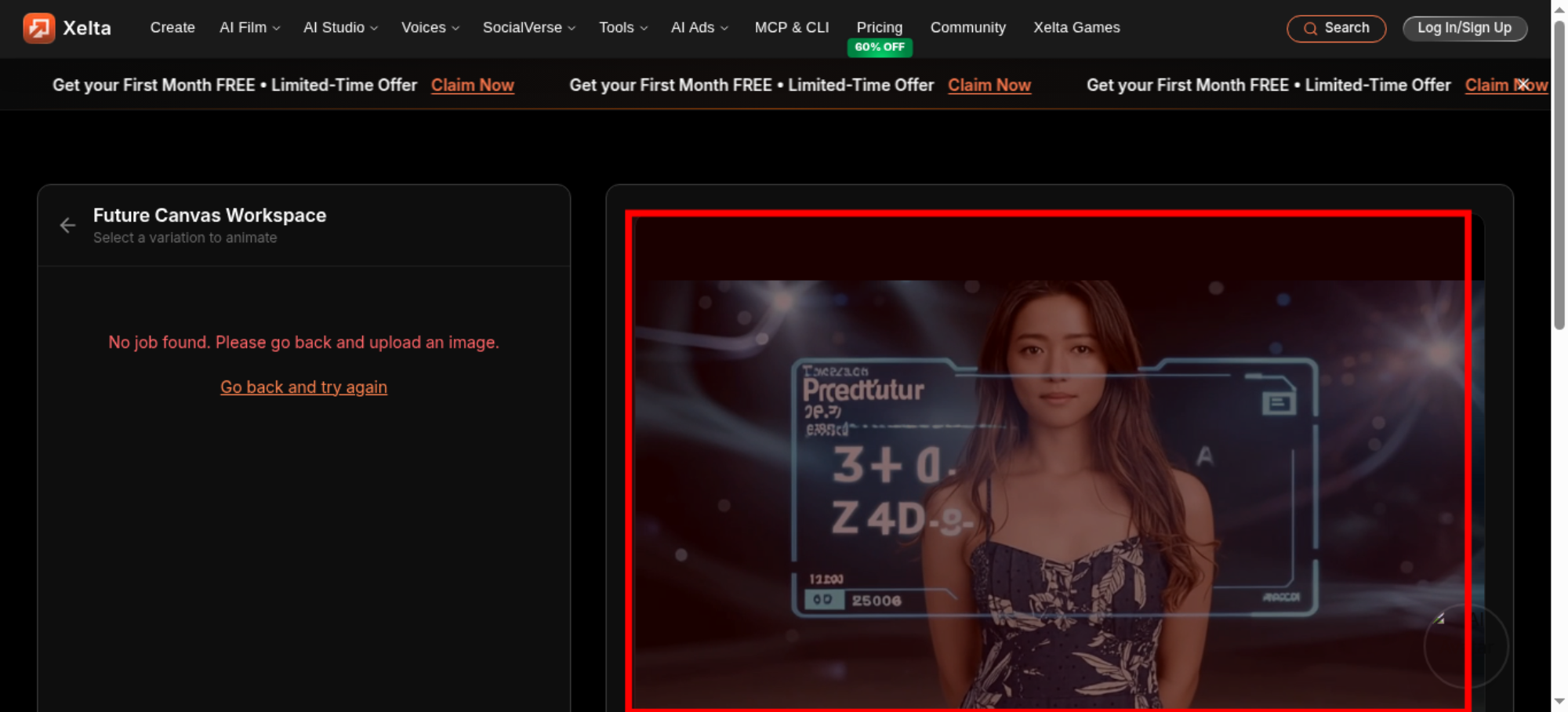Open the AI Ads dropdown

pos(699,27)
